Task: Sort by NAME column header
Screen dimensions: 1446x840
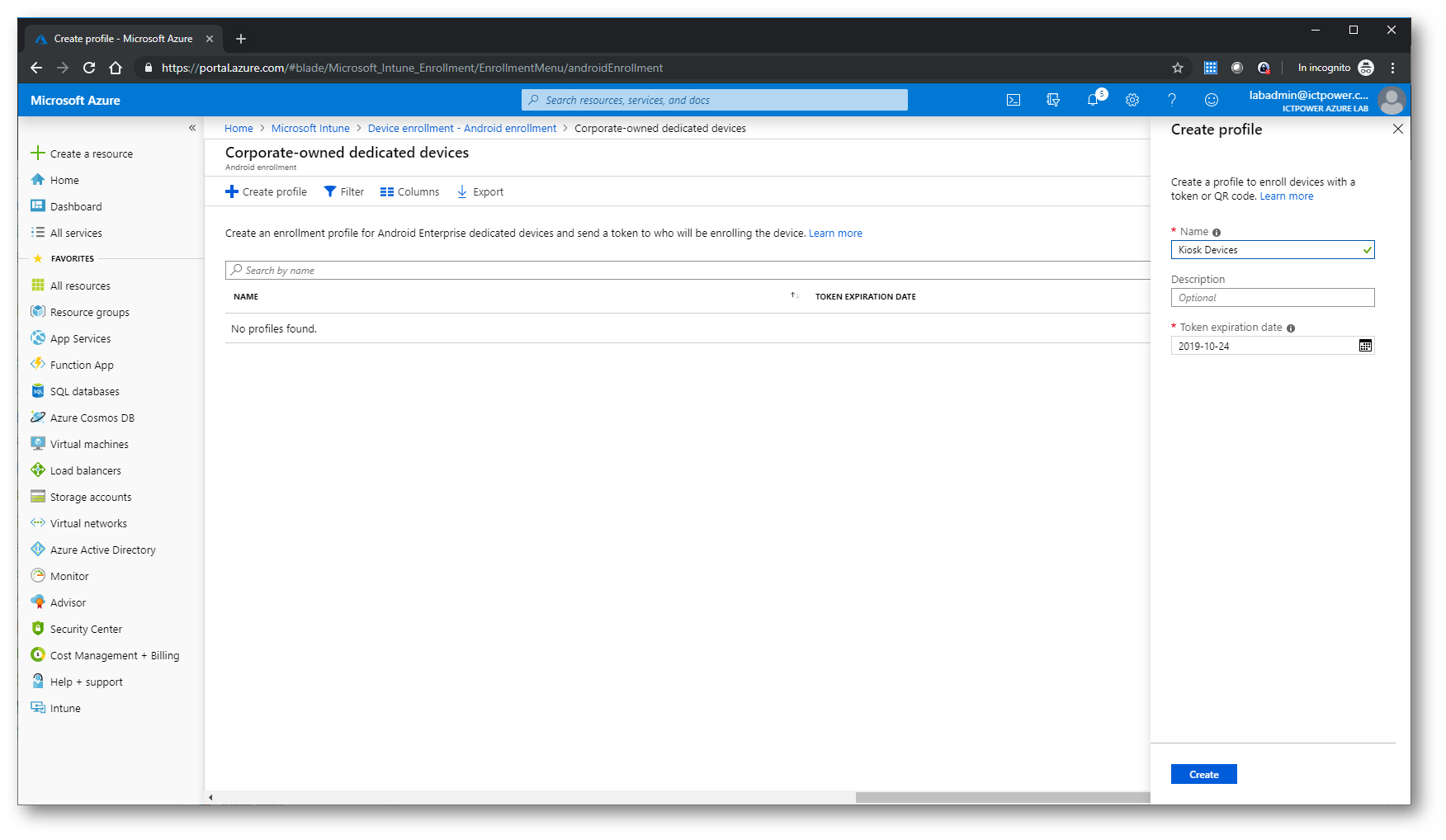Action: pyautogui.click(x=246, y=296)
